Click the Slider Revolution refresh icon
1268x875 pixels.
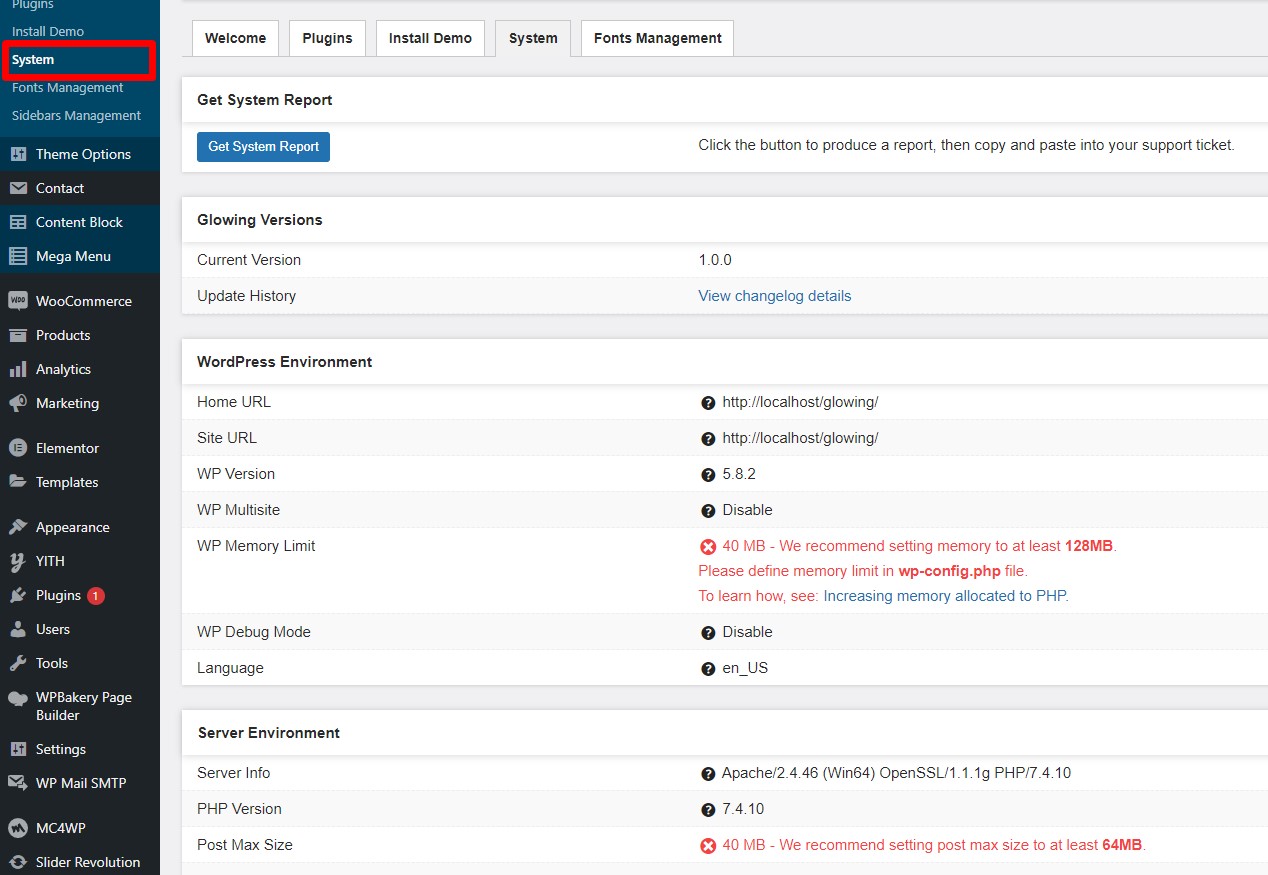[x=18, y=862]
